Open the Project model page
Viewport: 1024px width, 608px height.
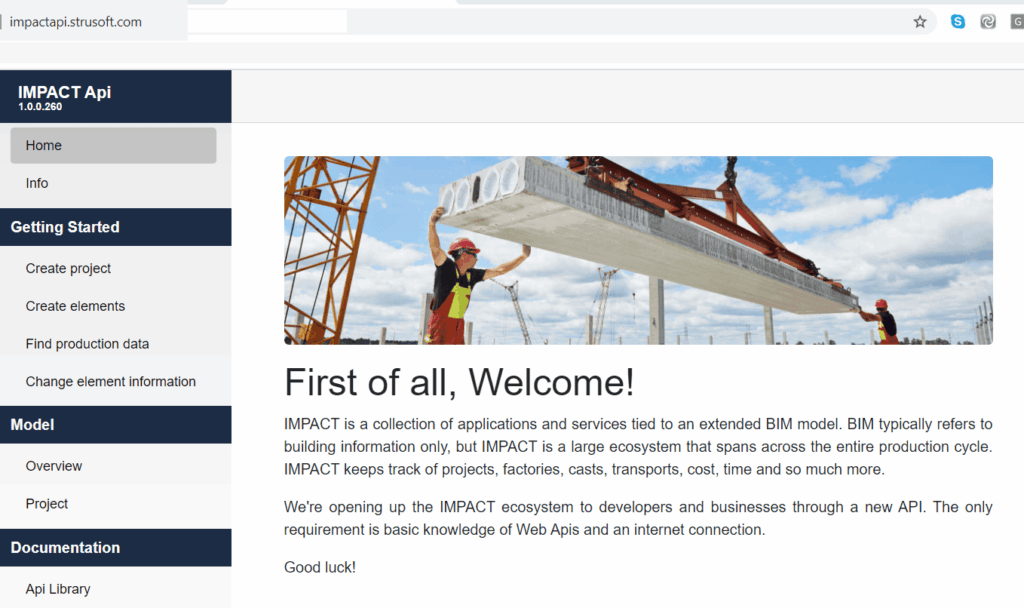click(47, 504)
